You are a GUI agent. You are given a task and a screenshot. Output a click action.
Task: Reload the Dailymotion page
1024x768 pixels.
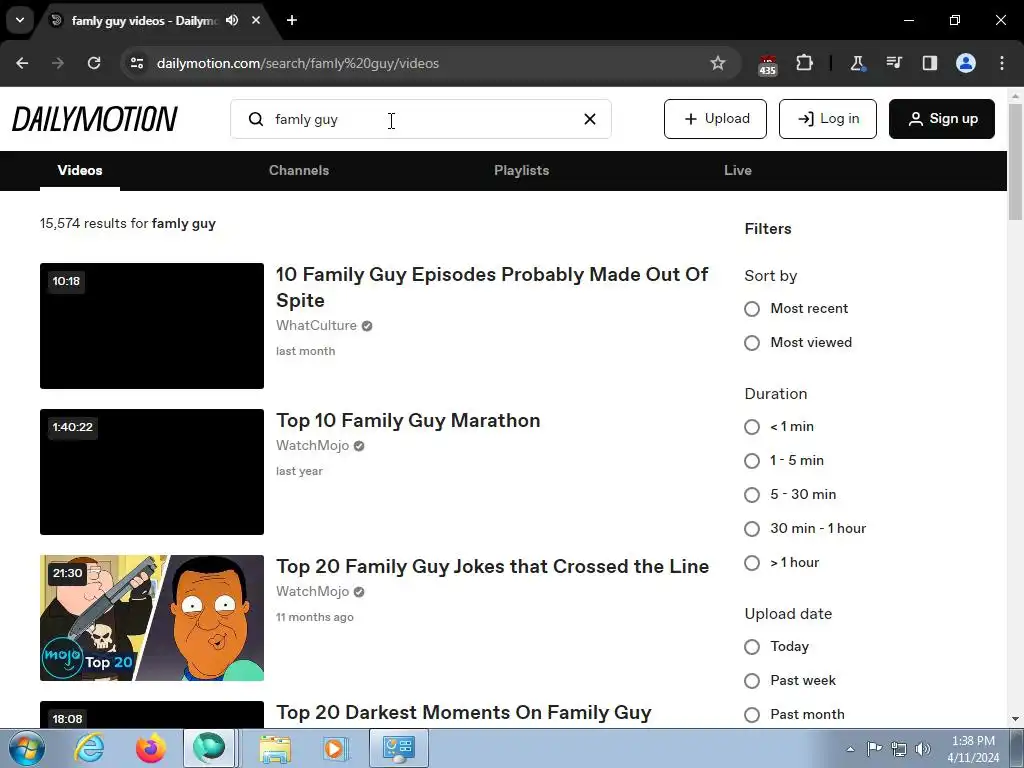[94, 63]
